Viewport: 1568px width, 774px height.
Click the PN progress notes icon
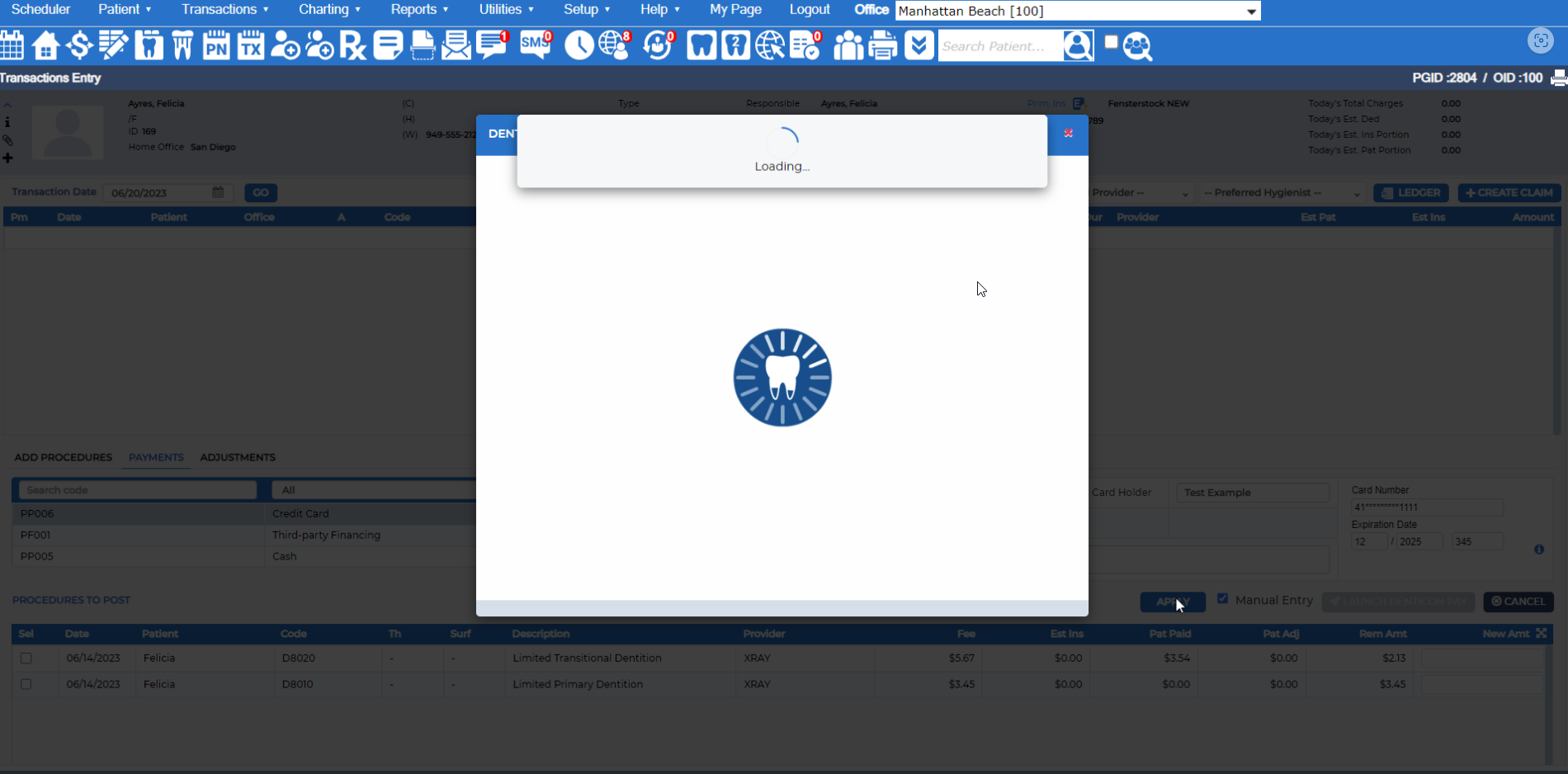(x=216, y=45)
